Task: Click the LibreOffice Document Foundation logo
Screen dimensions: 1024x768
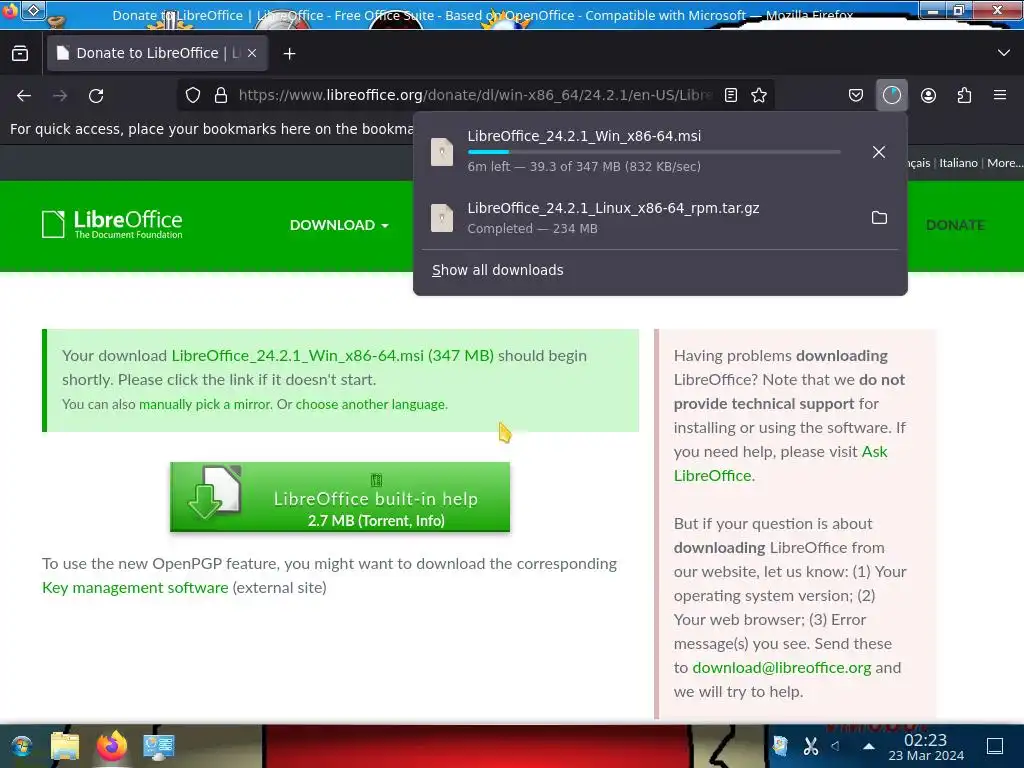Action: 112,224
